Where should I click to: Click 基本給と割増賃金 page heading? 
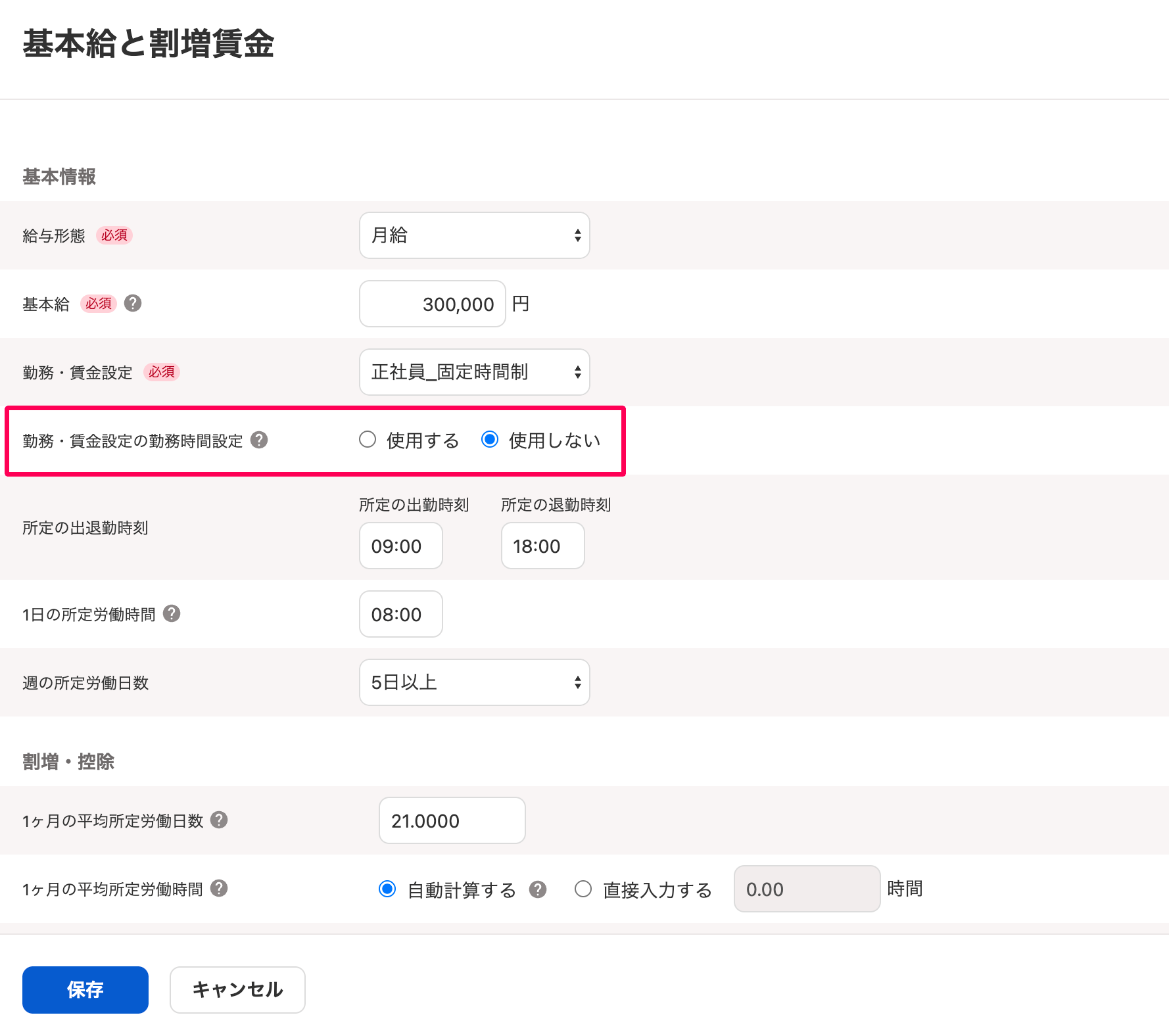149,44
